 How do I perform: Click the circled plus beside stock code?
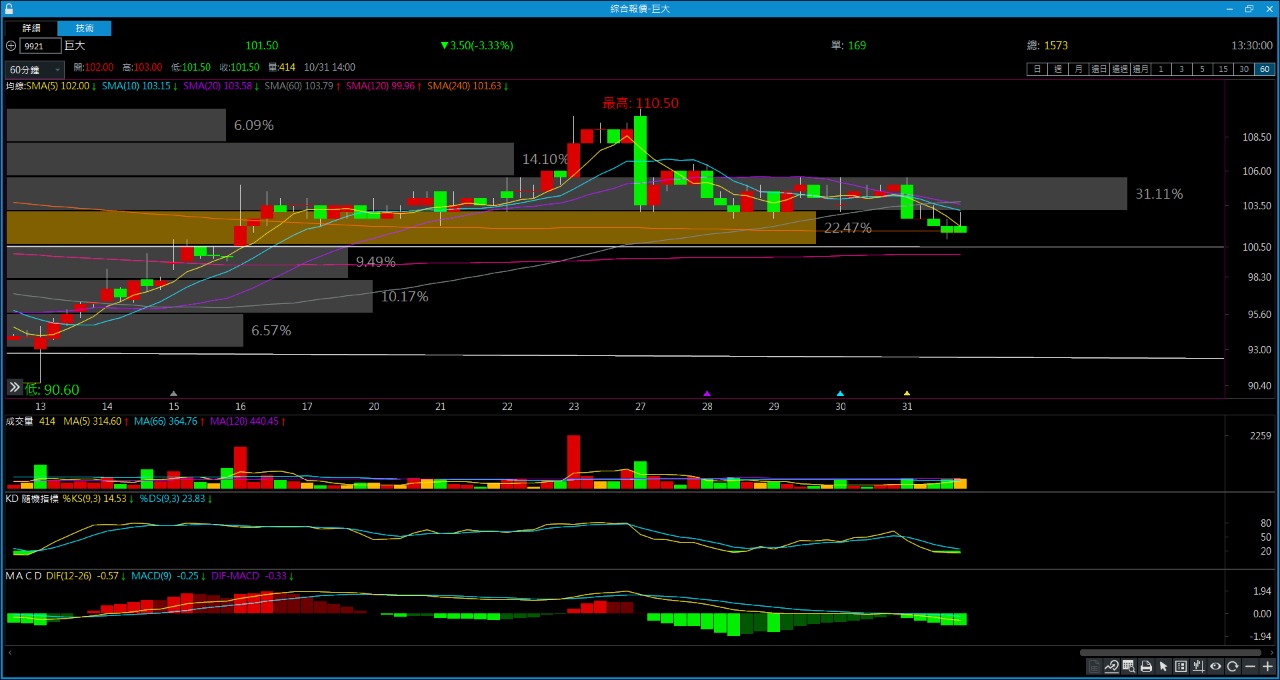tap(11, 46)
